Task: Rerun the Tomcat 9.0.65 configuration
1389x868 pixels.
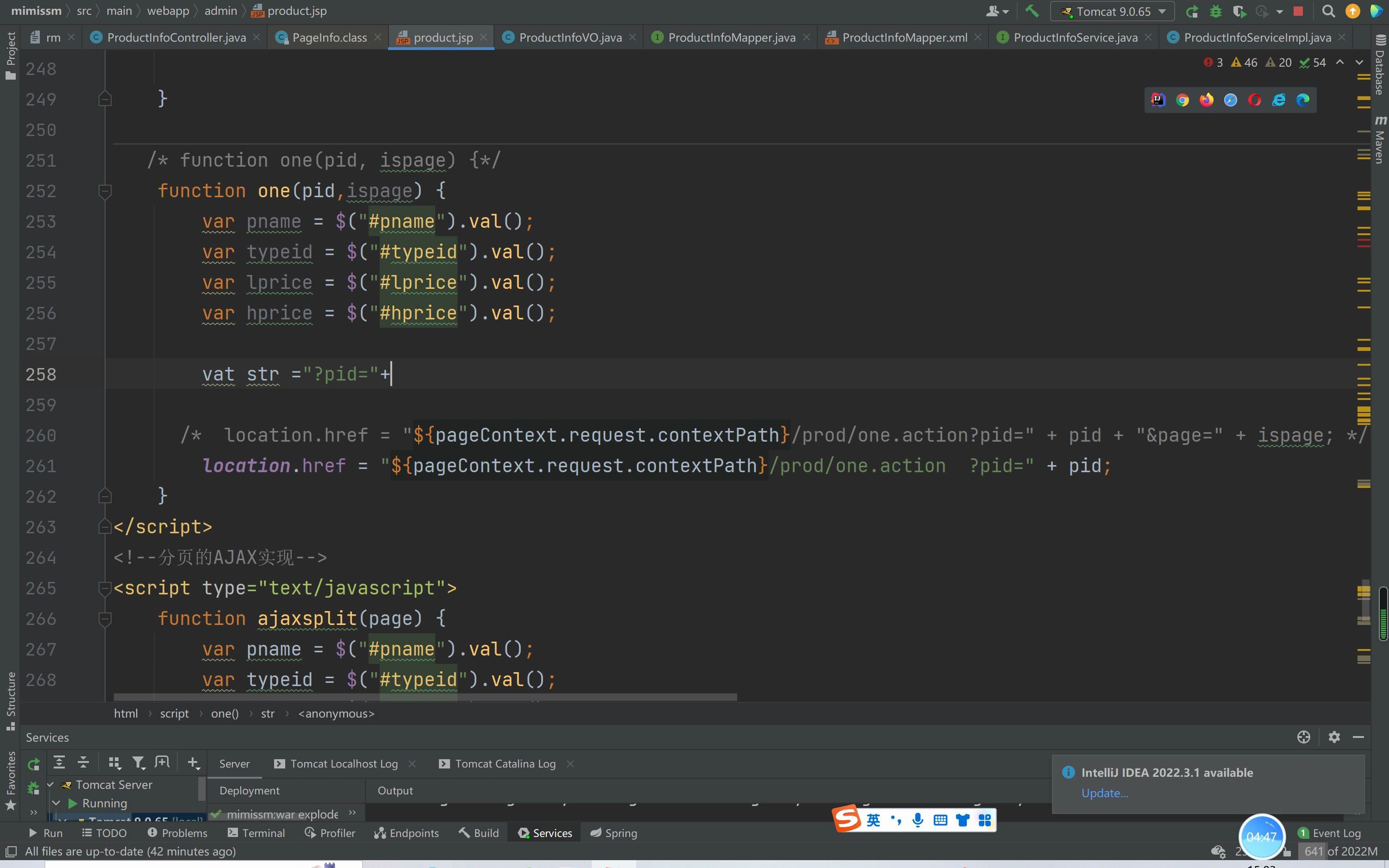Action: (1192, 12)
